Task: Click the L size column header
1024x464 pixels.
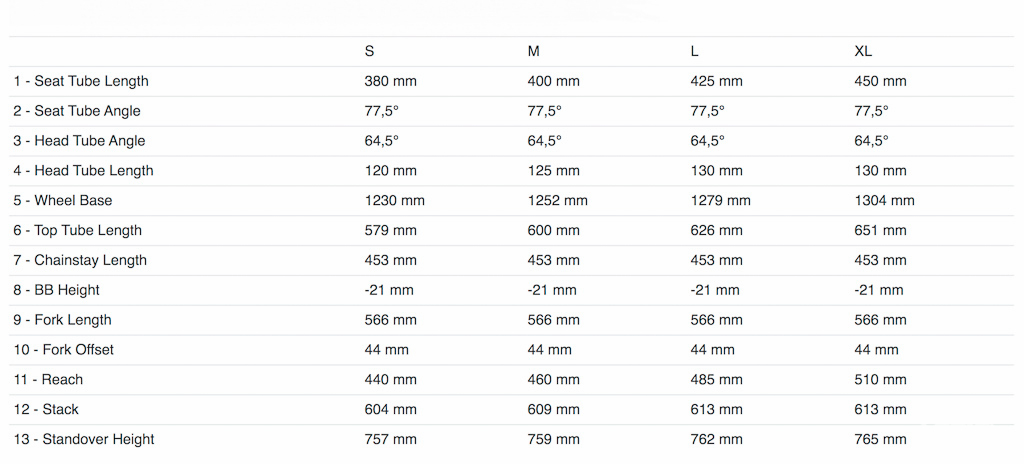Action: 695,51
